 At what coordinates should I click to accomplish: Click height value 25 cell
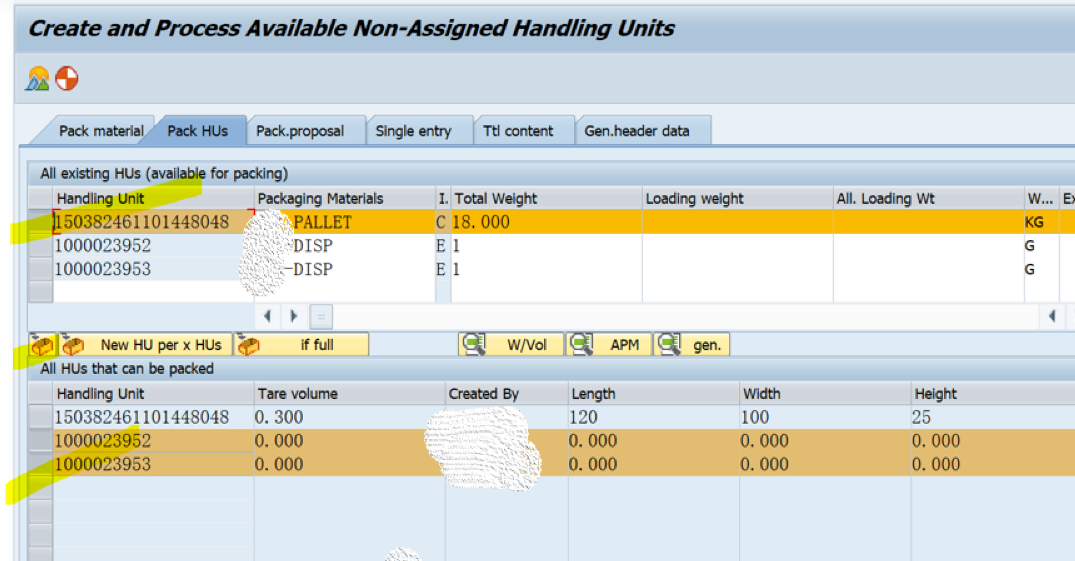(993, 417)
